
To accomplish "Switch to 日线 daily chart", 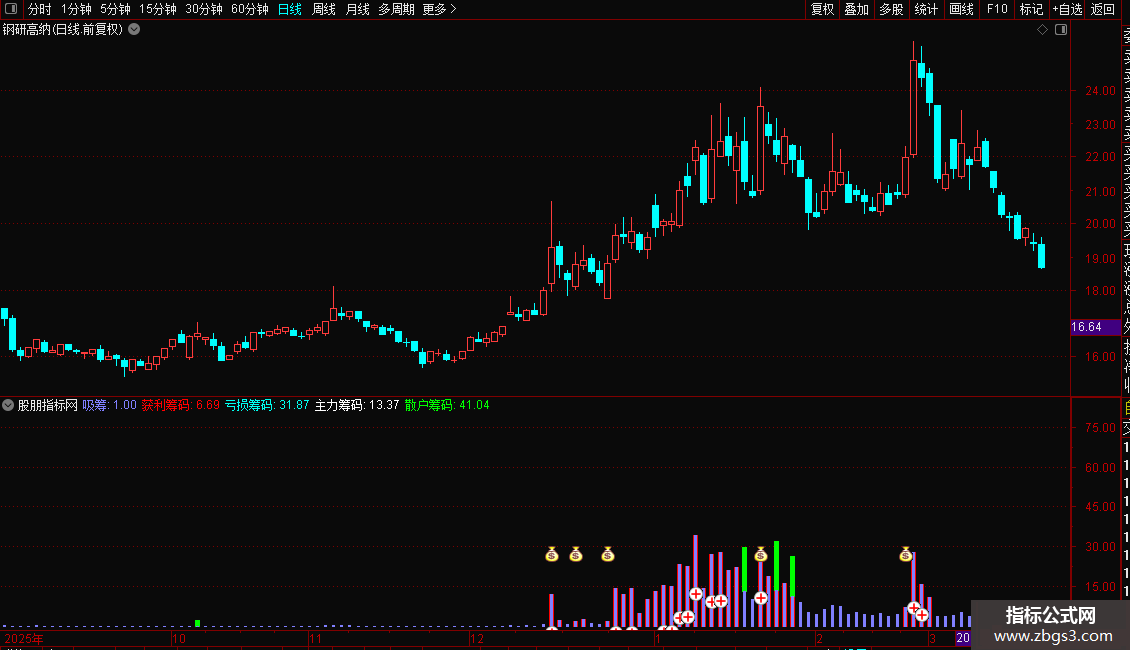I will 290,9.
